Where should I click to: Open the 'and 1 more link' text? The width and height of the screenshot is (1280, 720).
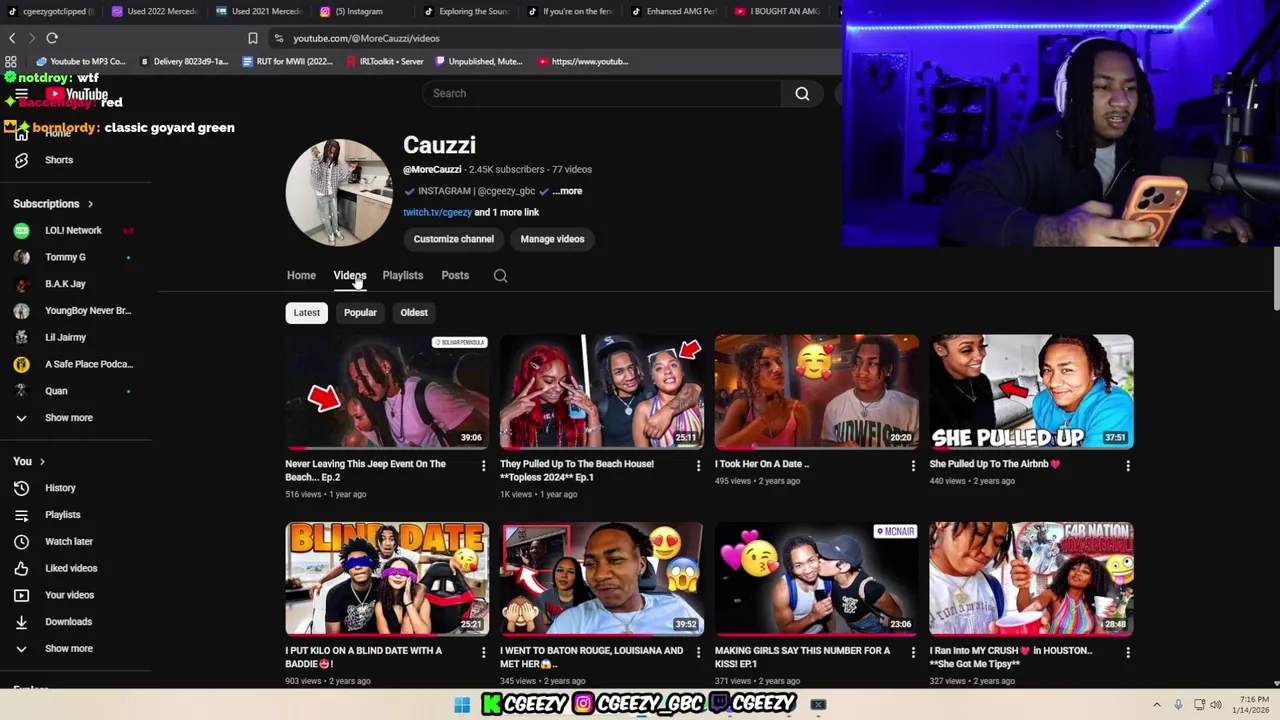[506, 212]
